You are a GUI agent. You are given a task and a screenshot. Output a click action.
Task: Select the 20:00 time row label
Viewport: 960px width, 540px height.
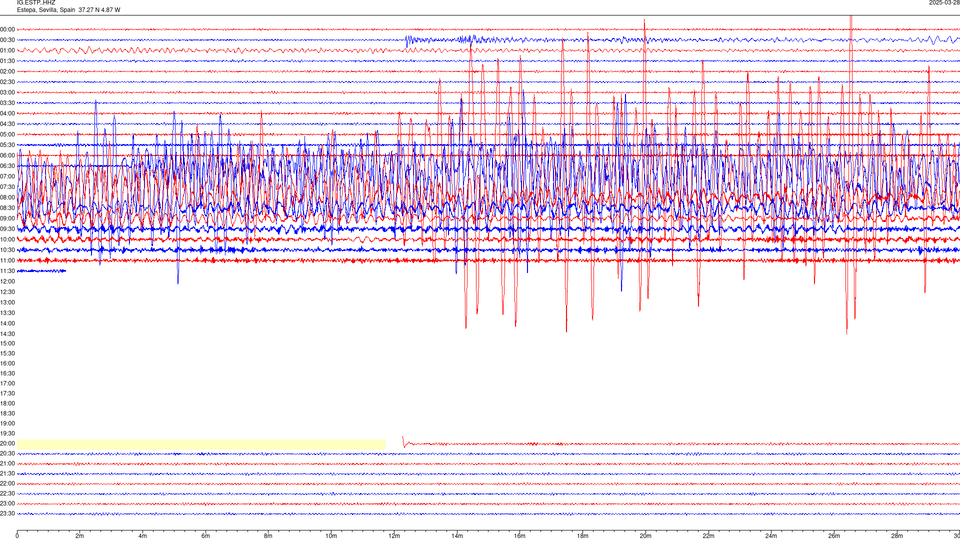(x=7, y=443)
